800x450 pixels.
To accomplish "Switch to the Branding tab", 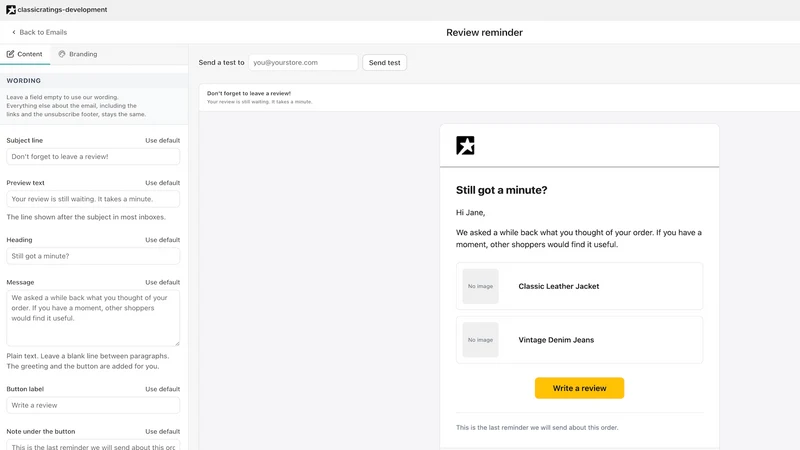I will coord(78,54).
